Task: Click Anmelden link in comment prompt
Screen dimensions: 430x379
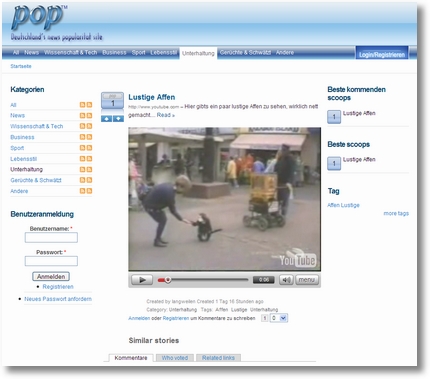Action: coord(139,318)
